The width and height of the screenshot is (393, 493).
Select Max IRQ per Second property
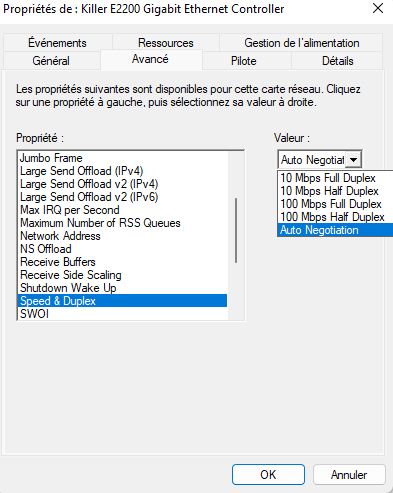122,210
